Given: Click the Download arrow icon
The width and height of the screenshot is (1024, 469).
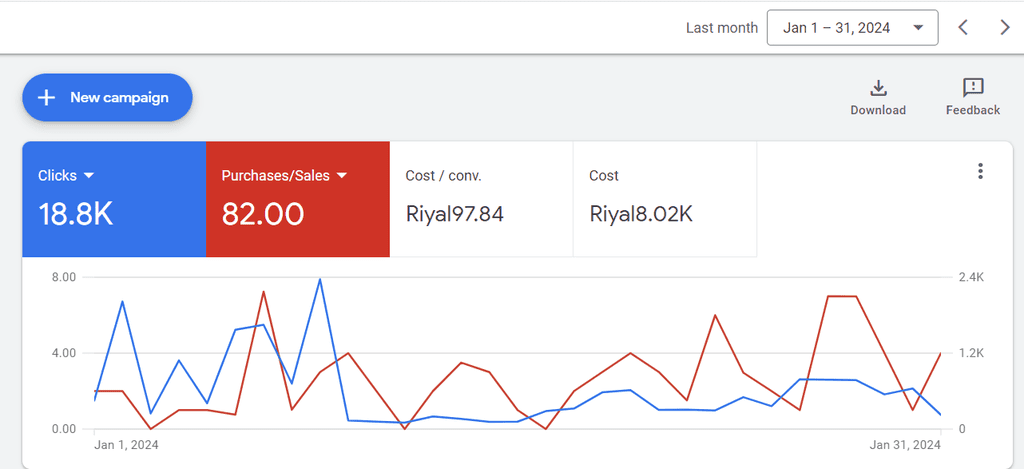Looking at the screenshot, I should pyautogui.click(x=878, y=88).
